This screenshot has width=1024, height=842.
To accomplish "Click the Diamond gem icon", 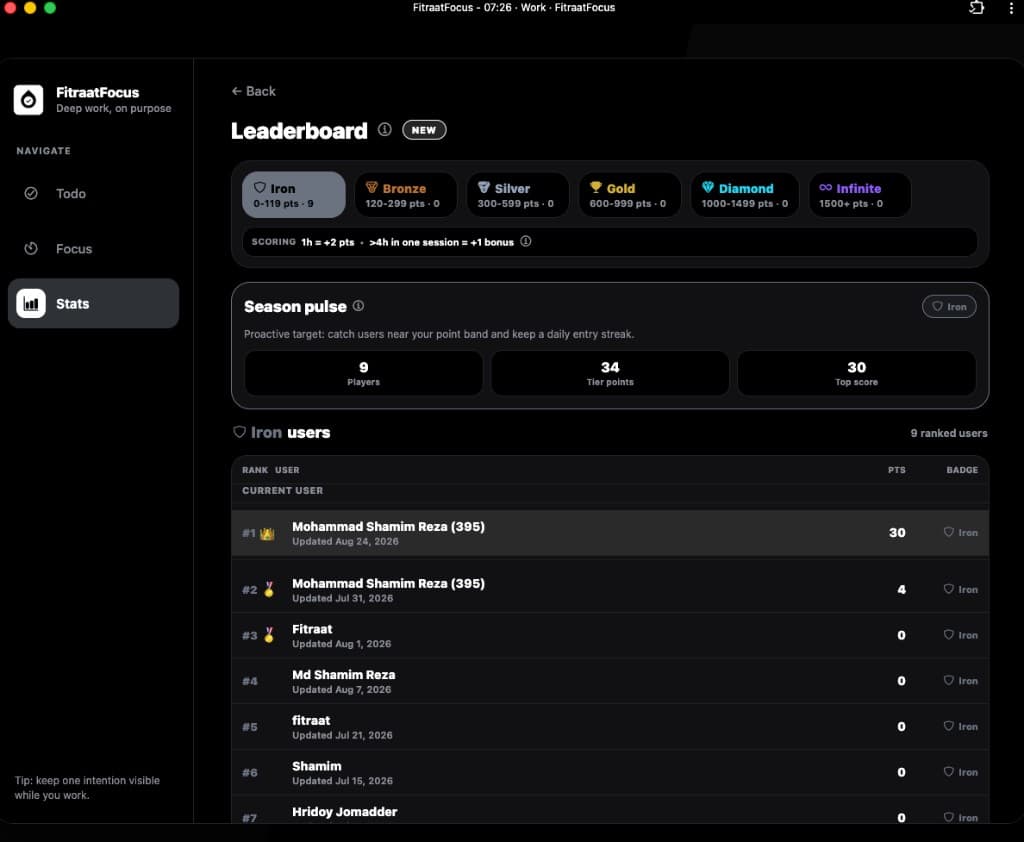I will [708, 187].
